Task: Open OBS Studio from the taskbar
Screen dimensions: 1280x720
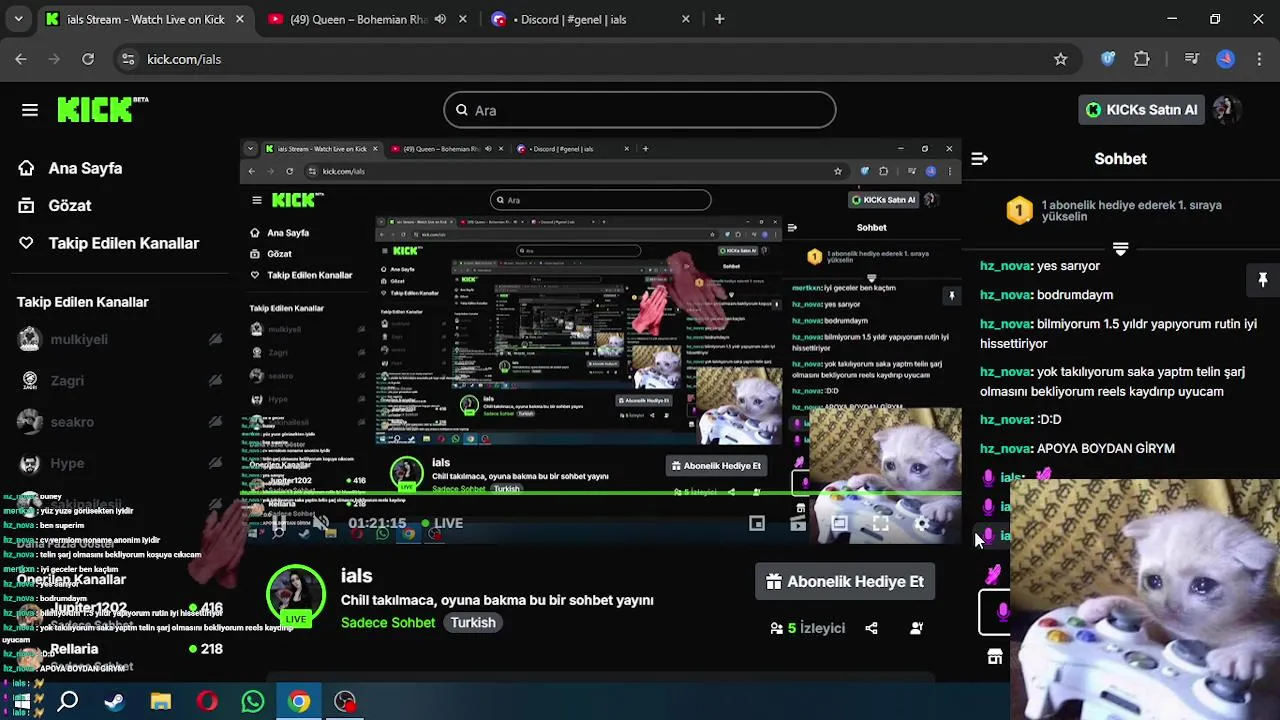Action: click(x=345, y=701)
